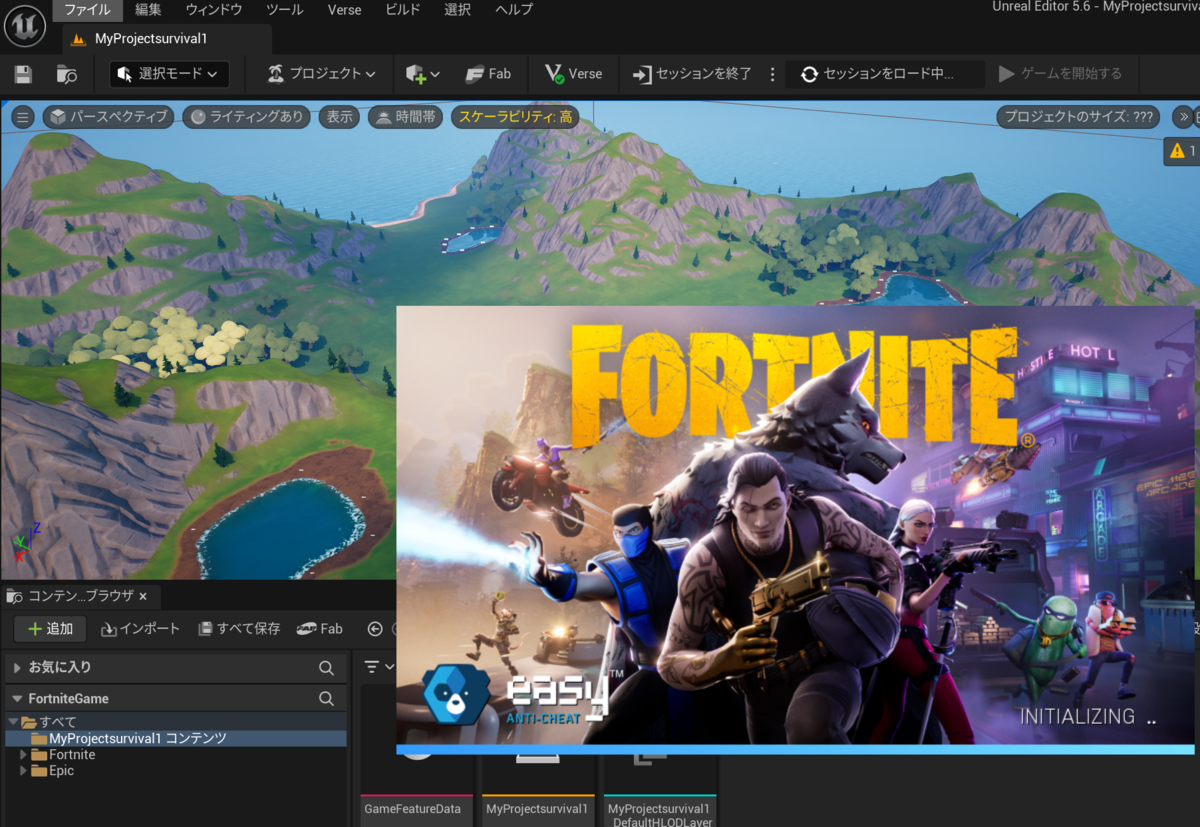Image resolution: width=1200 pixels, height=827 pixels.
Task: Open the ツール menu
Action: (x=285, y=10)
